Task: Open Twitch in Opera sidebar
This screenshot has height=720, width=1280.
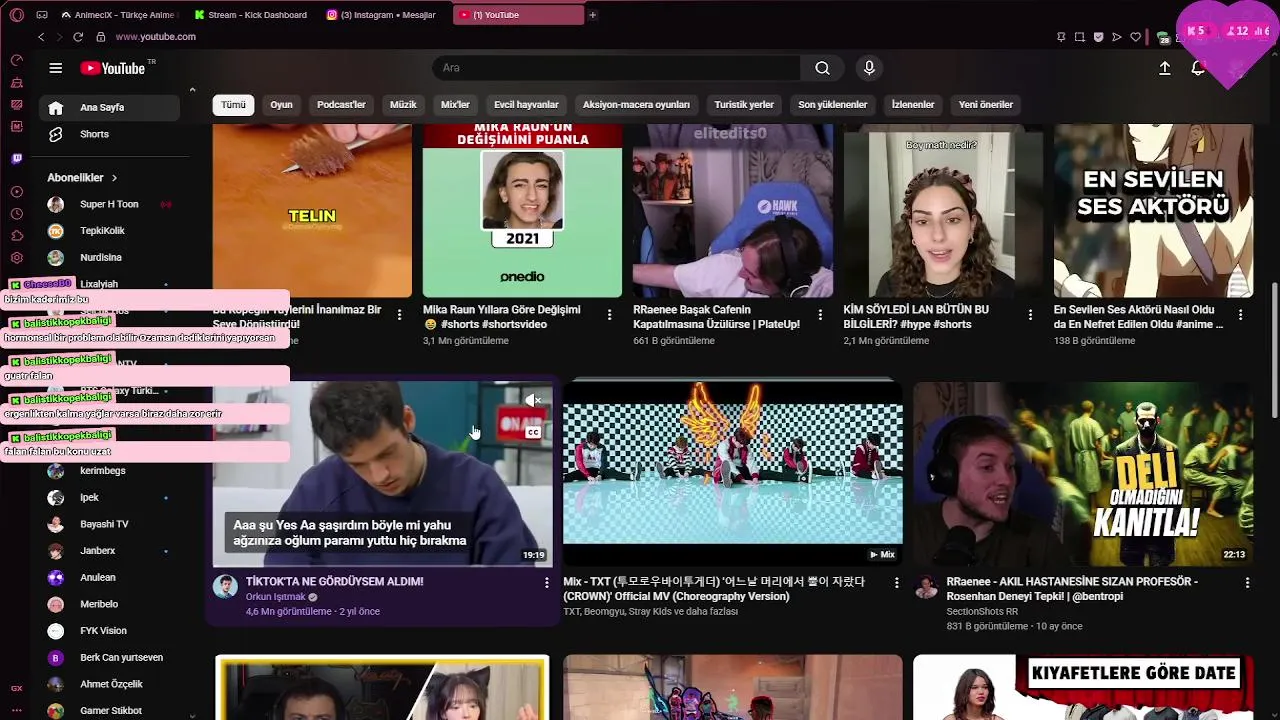Action: (17, 158)
